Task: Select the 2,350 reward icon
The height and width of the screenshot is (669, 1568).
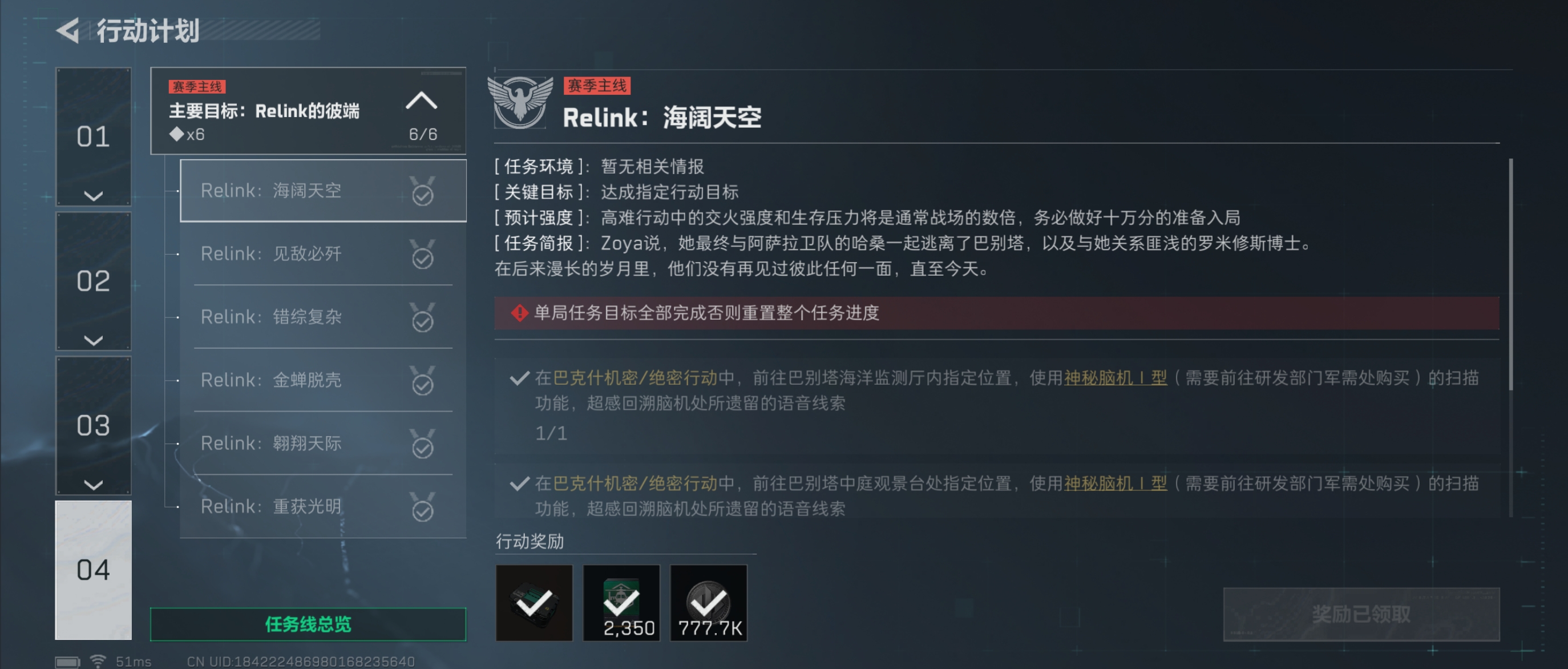Action: [621, 603]
